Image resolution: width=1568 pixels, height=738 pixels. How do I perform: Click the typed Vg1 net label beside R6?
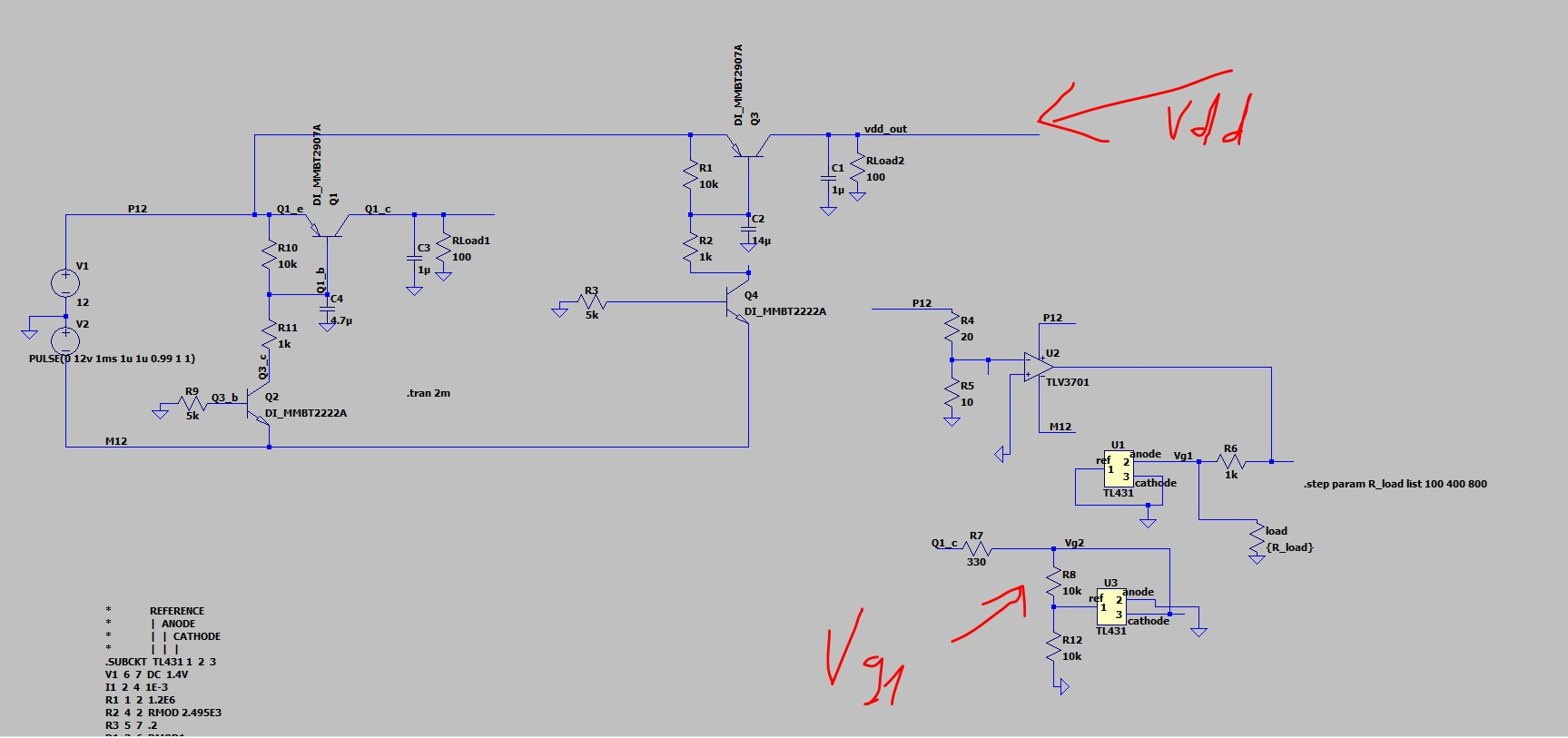(x=1183, y=456)
